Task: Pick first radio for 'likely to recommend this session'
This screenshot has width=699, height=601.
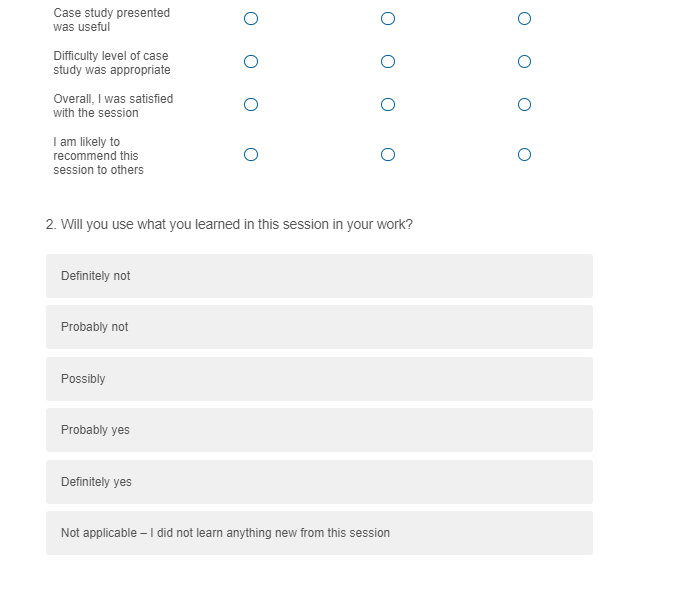Action: click(x=251, y=155)
